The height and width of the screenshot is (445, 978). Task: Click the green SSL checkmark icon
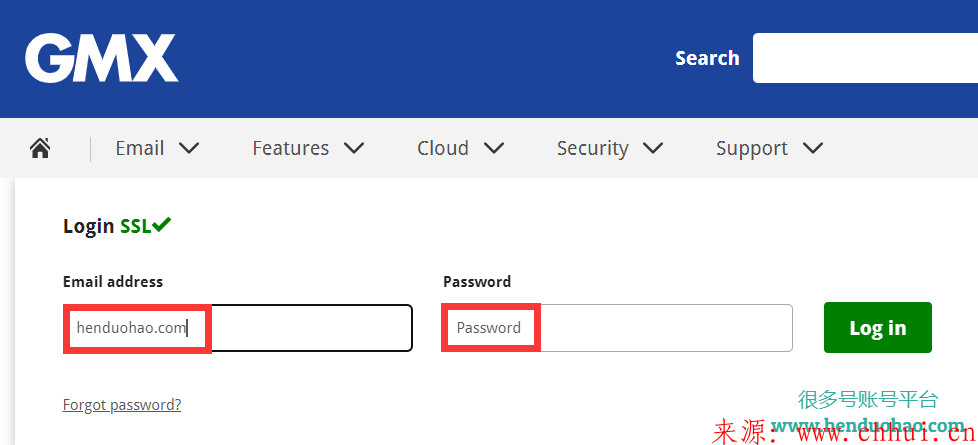[x=162, y=224]
